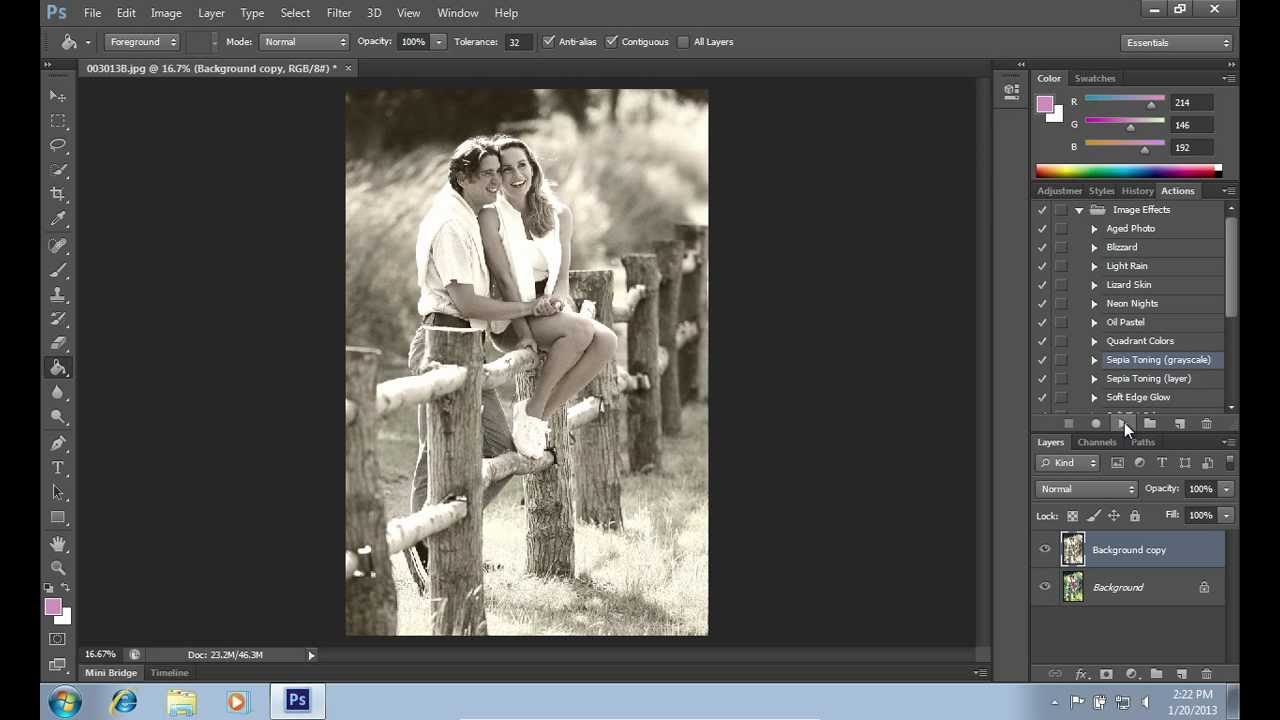Open the Filter menu
Image resolution: width=1280 pixels, height=720 pixels.
(339, 13)
